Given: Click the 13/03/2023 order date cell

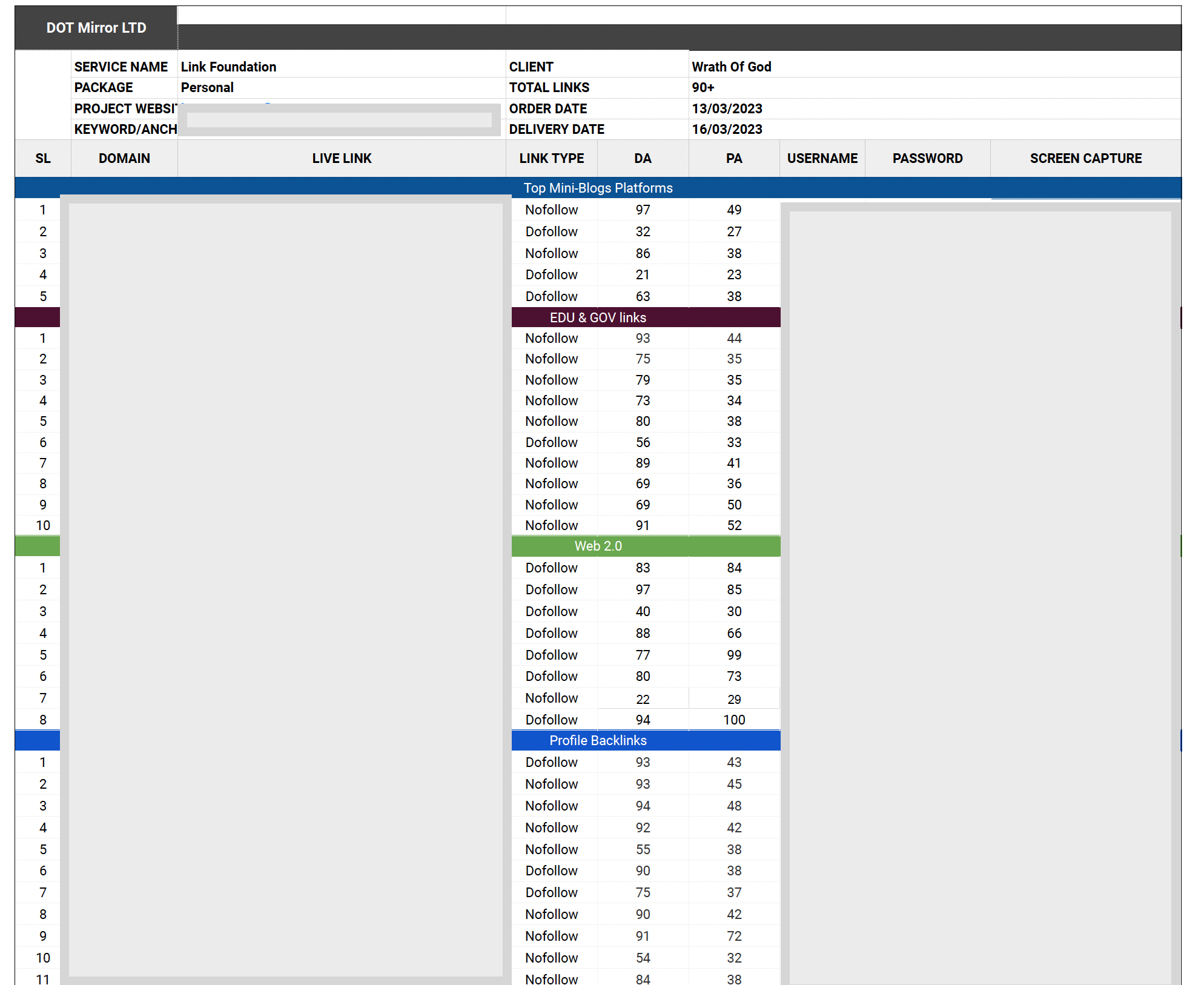Looking at the screenshot, I should (934, 108).
